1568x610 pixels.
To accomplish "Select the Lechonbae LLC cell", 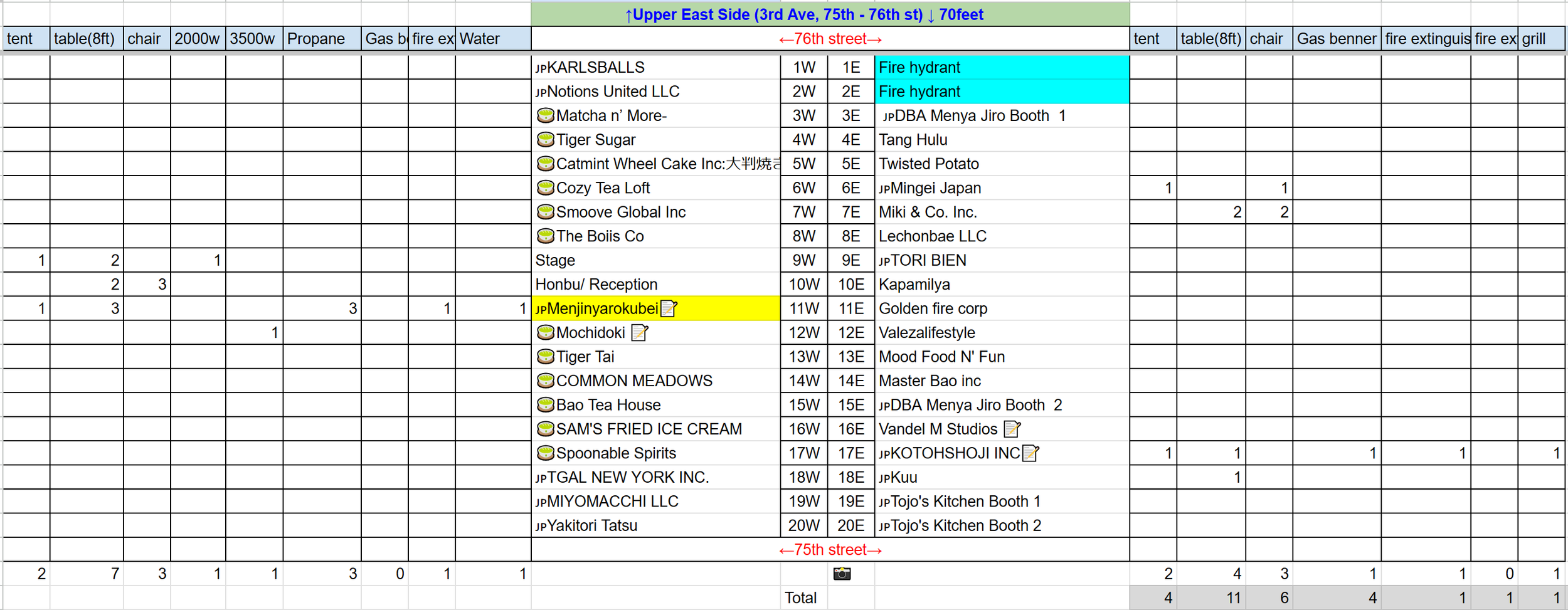I will click(1002, 236).
